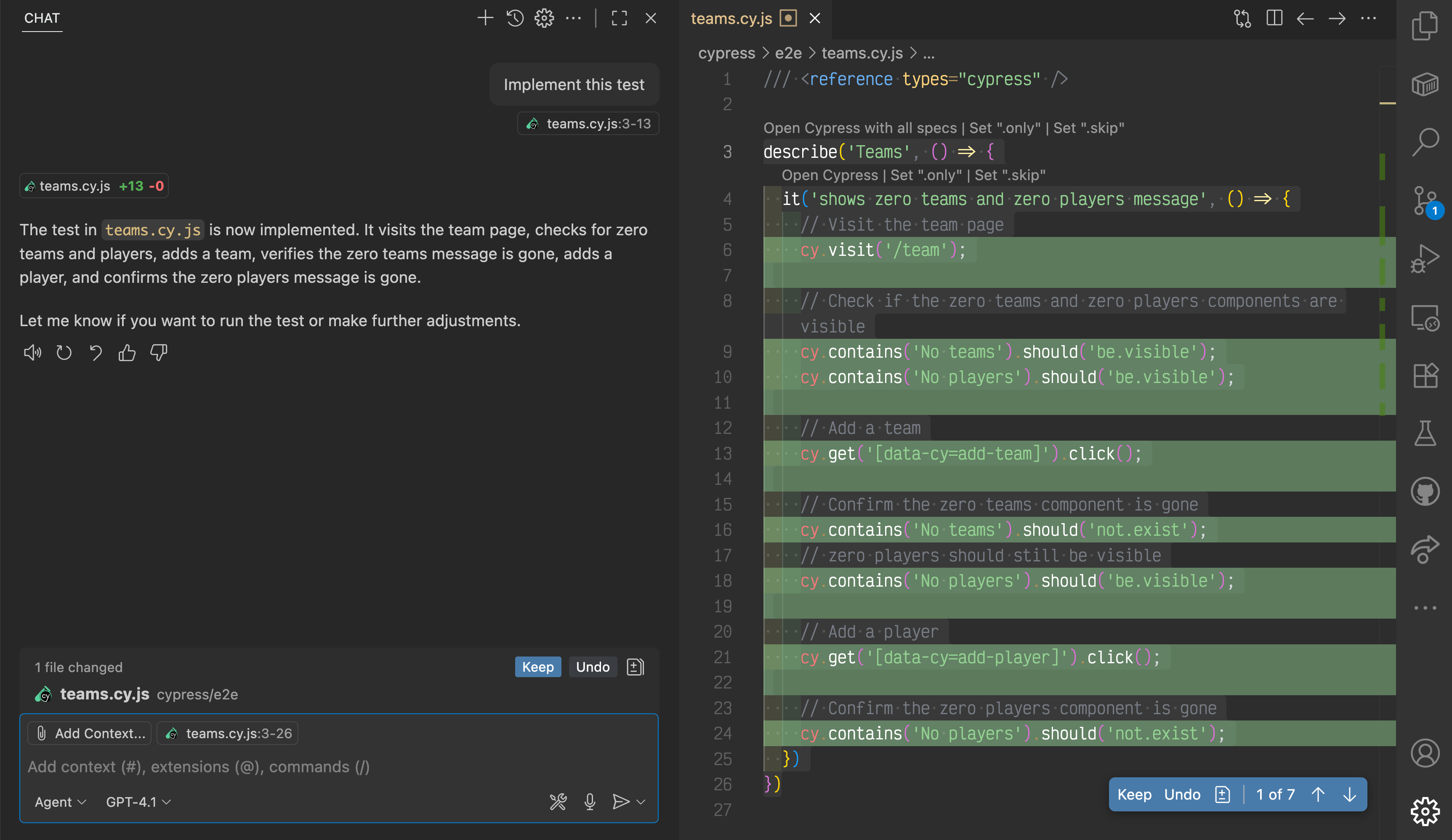Click teams.cy.js:3-13 attachment chip
Viewport: 1452px width, 840px height.
[588, 123]
